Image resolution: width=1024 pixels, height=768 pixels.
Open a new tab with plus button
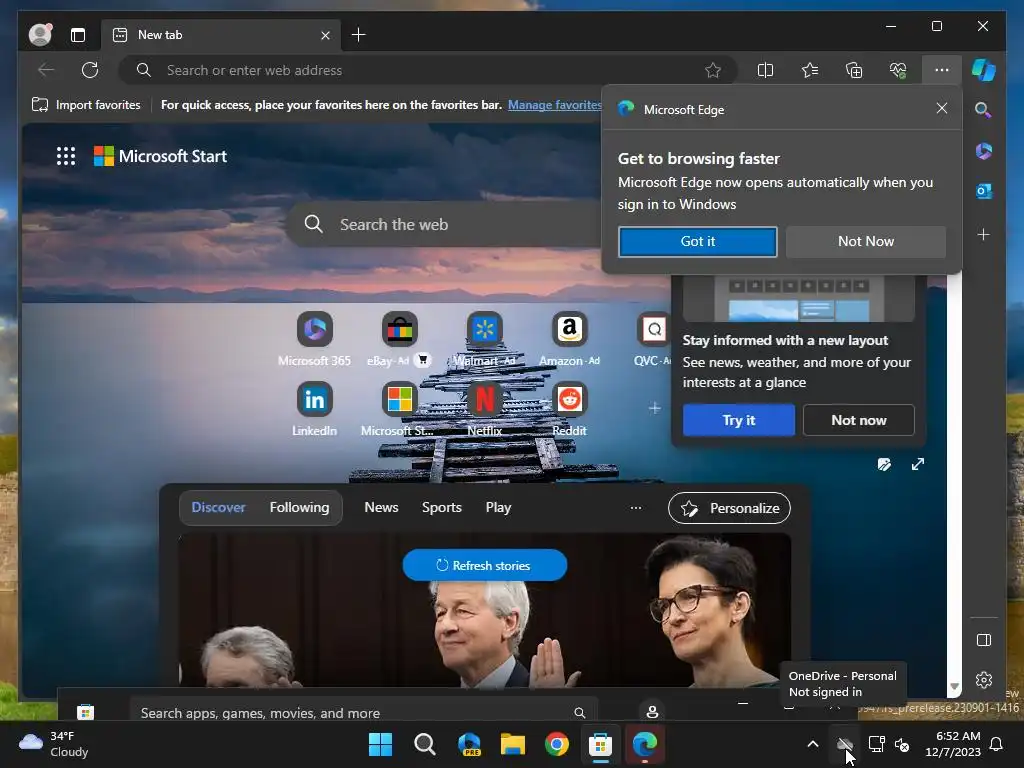point(359,35)
